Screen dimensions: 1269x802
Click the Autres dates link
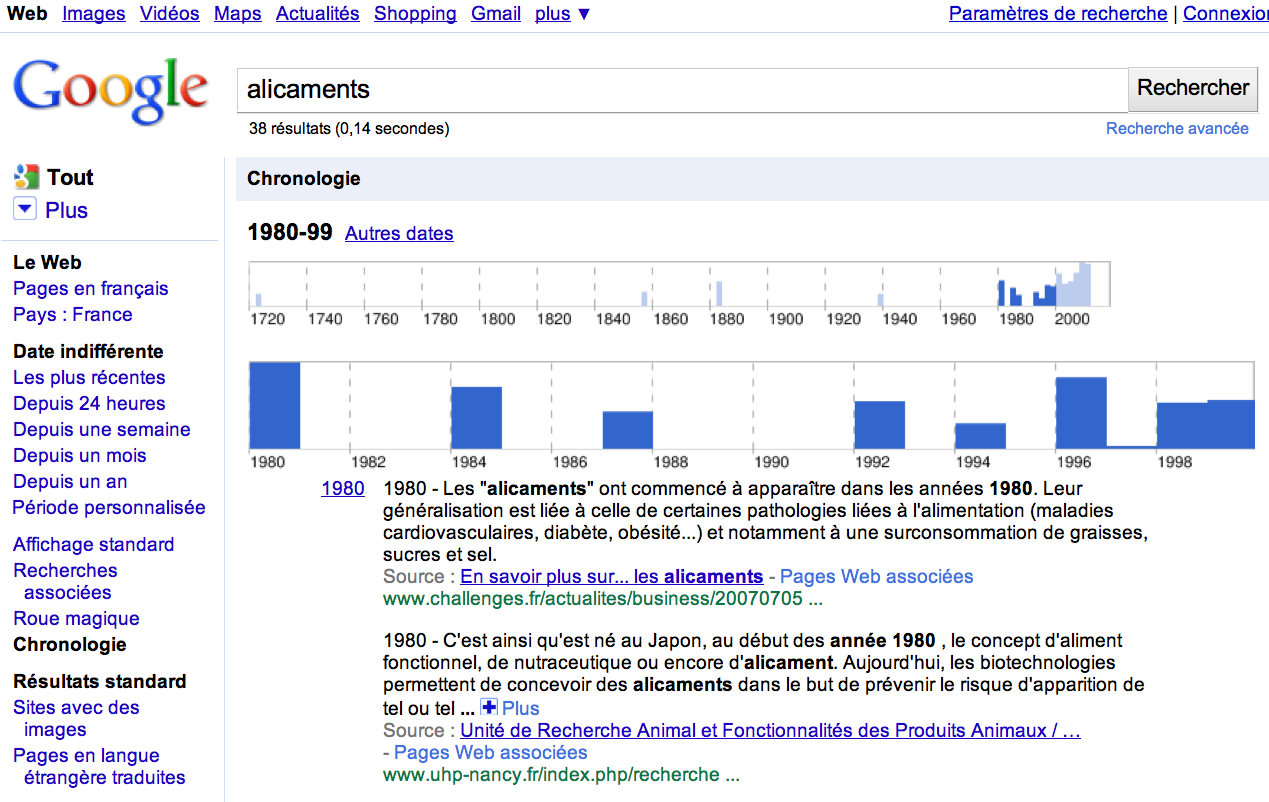click(x=399, y=234)
